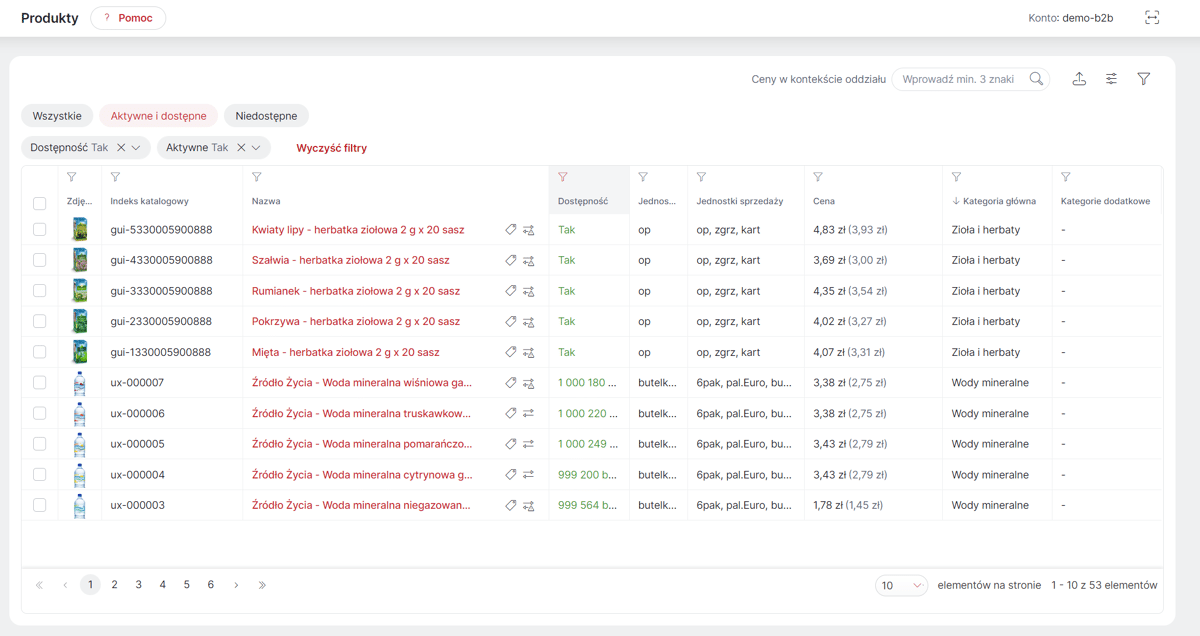Tick checkbox for ux-000007 row
The width and height of the screenshot is (1200, 636).
click(x=40, y=383)
